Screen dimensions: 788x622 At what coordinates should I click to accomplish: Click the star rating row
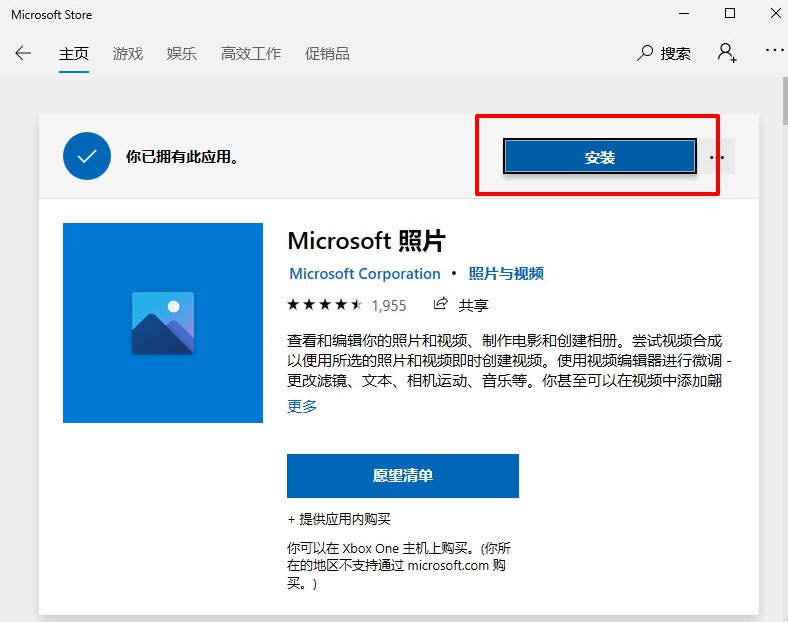(325, 304)
